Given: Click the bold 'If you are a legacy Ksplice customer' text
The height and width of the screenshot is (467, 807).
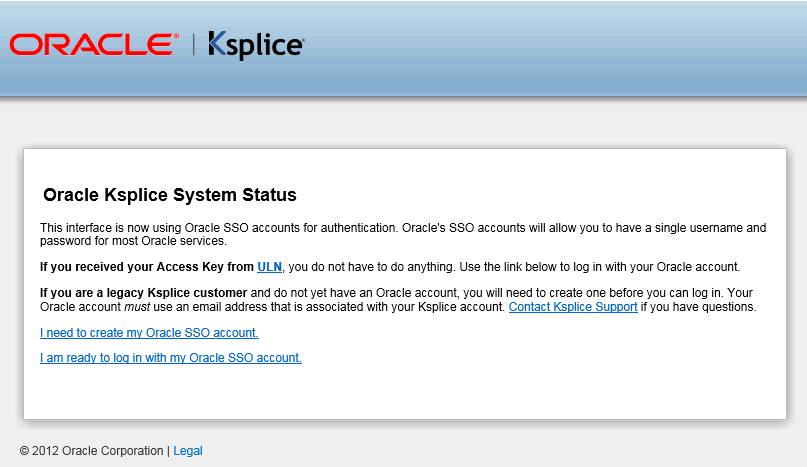Looking at the screenshot, I should pyautogui.click(x=144, y=293).
